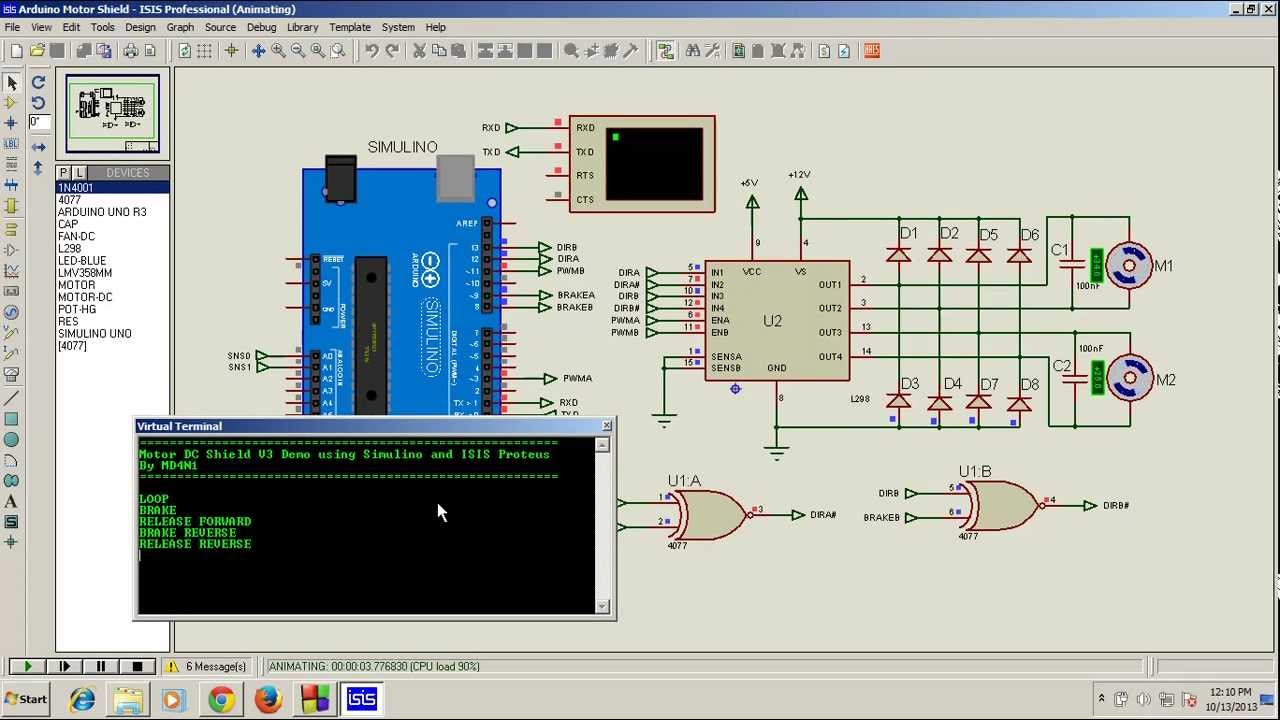Open the Design menu
Image resolution: width=1280 pixels, height=720 pixels.
tap(140, 27)
